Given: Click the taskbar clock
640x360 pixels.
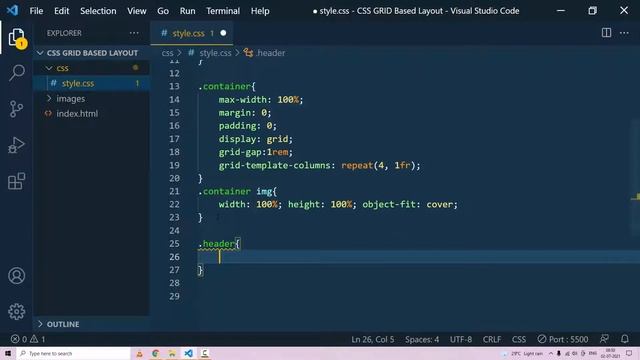Looking at the screenshot, I should click(610, 353).
